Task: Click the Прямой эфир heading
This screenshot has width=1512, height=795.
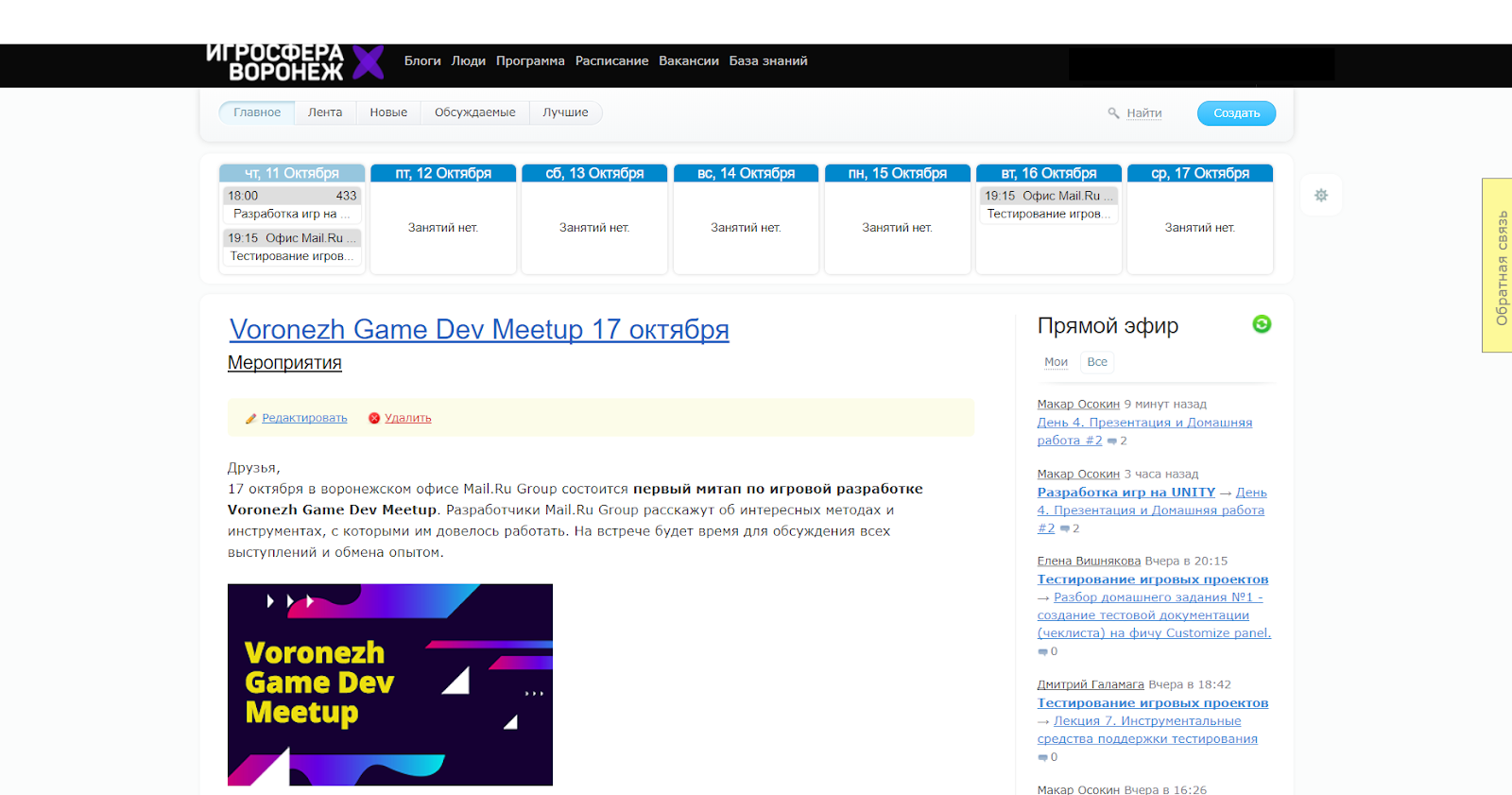Action: 1108,326
